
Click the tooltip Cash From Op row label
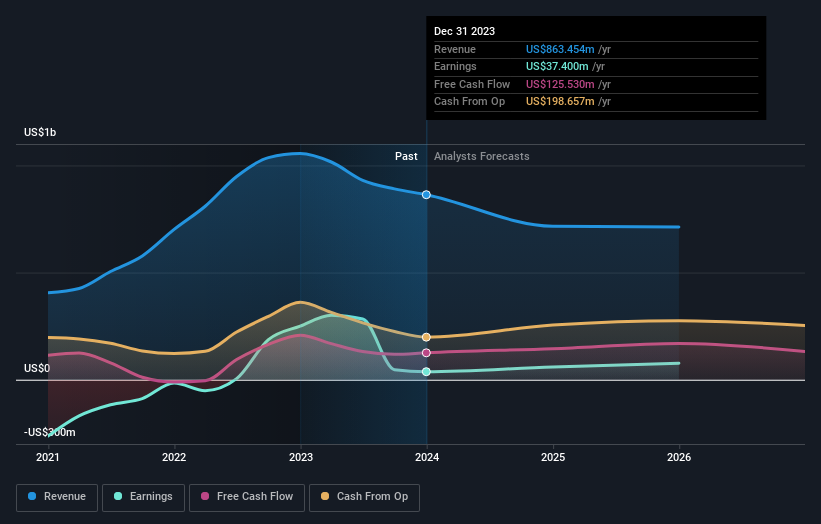(x=470, y=102)
